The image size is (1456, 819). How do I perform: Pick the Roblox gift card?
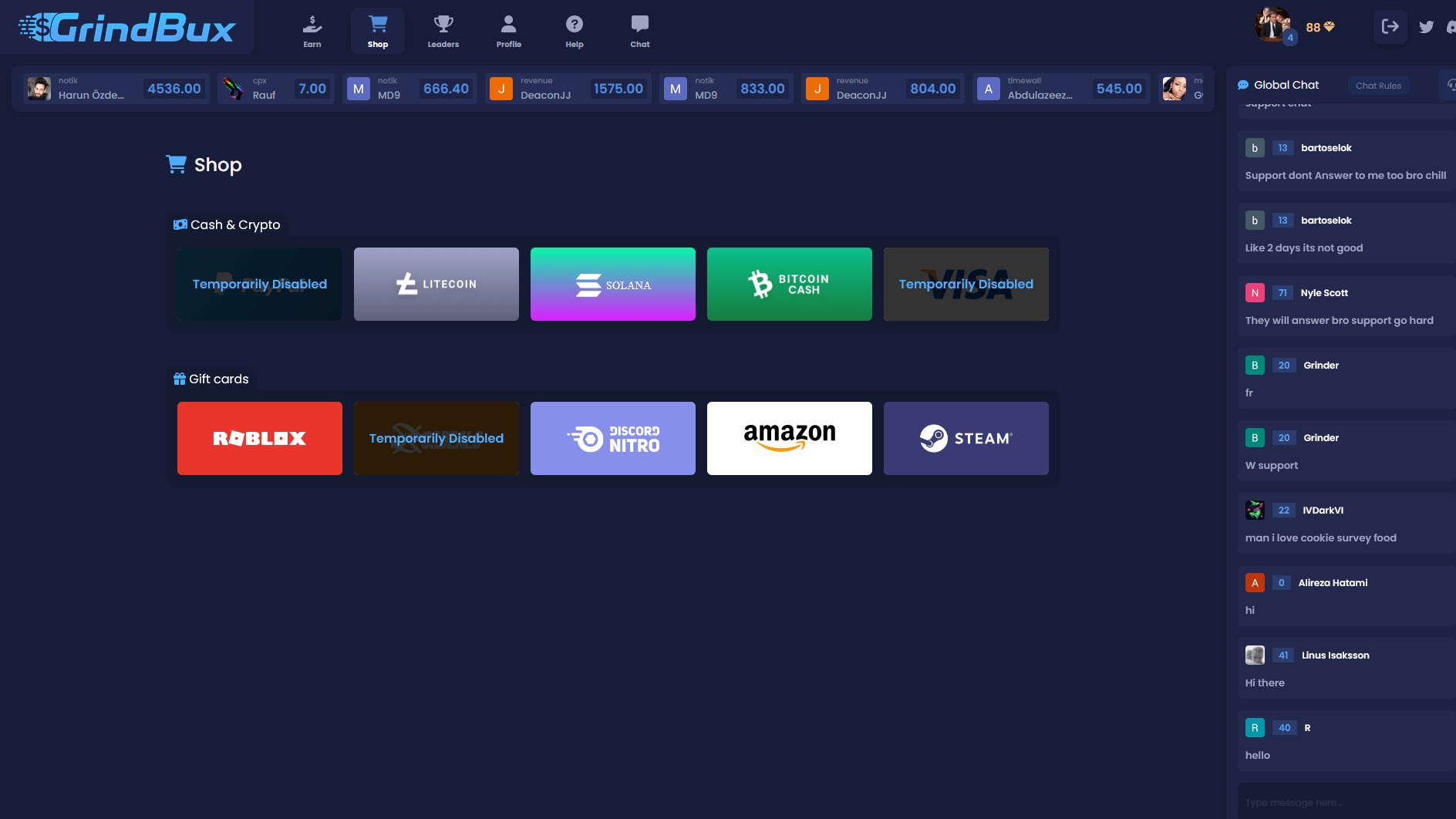259,438
